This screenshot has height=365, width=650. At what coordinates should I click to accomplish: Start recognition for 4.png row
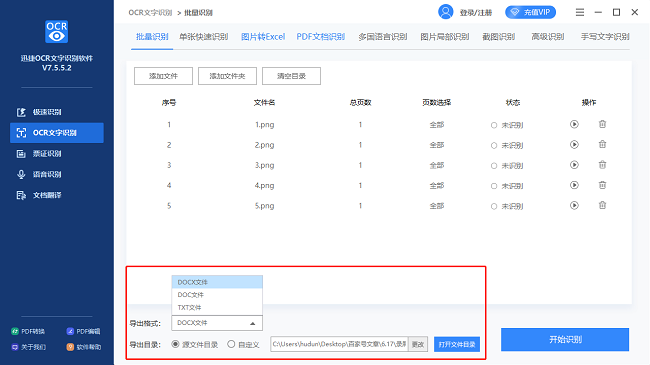click(574, 185)
